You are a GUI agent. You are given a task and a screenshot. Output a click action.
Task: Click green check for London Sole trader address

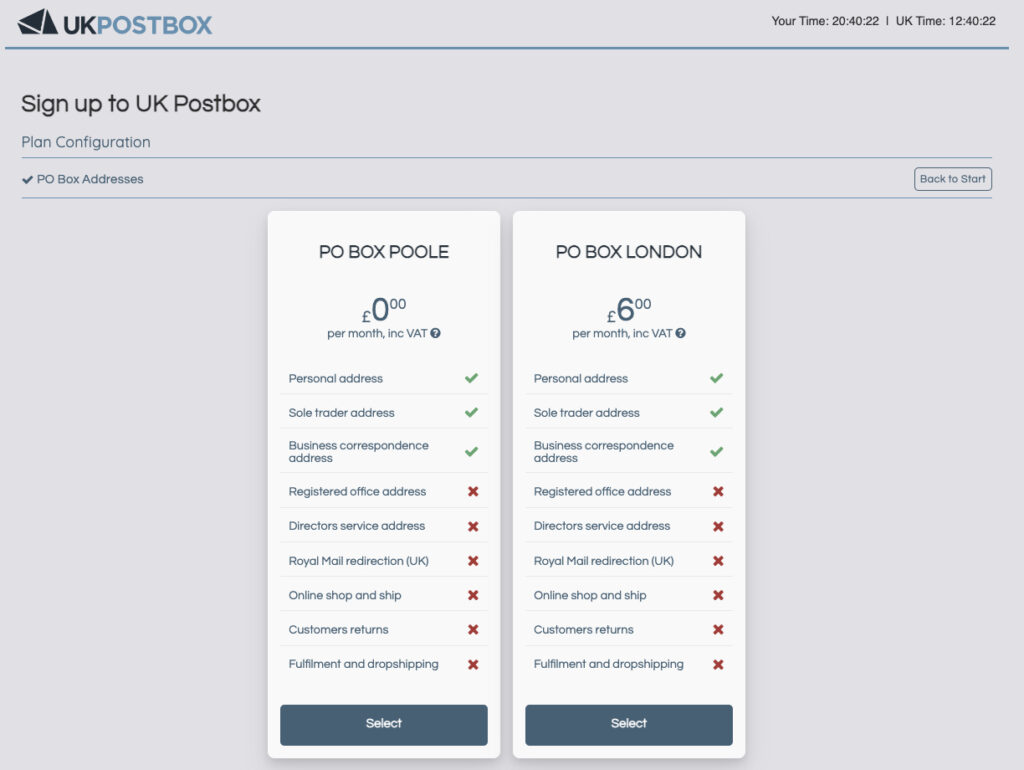click(717, 412)
